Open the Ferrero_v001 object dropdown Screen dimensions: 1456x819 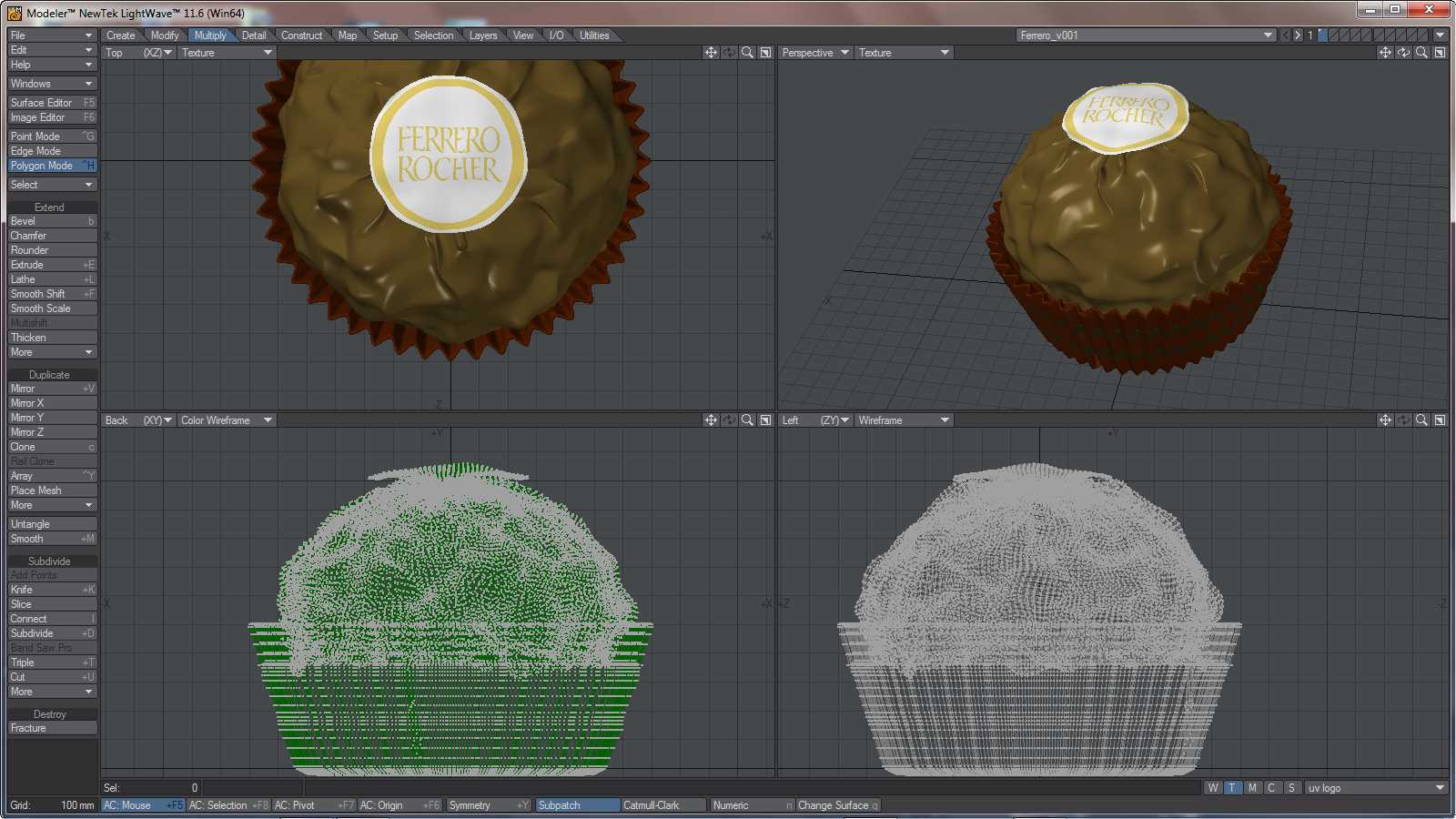(x=1146, y=35)
